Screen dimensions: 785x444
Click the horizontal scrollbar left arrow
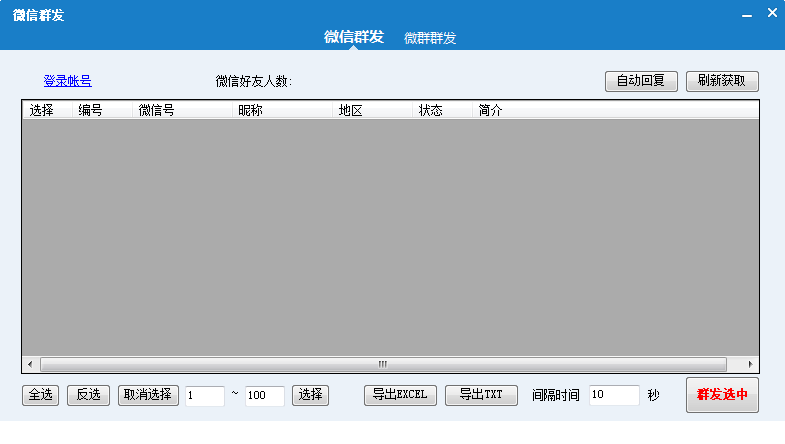coord(30,364)
